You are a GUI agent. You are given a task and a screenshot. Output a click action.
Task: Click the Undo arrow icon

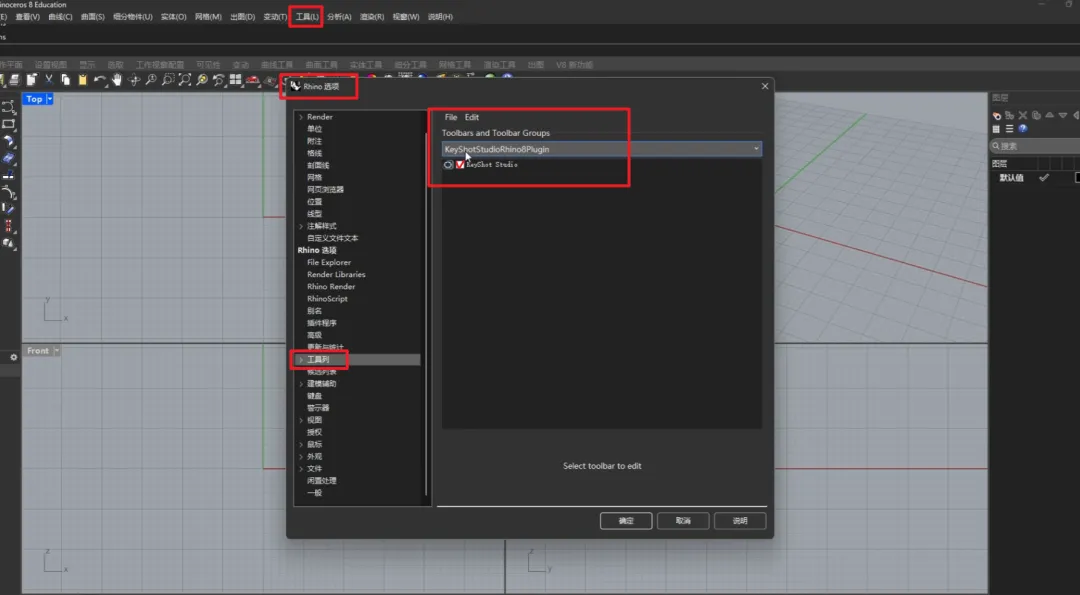coord(100,80)
